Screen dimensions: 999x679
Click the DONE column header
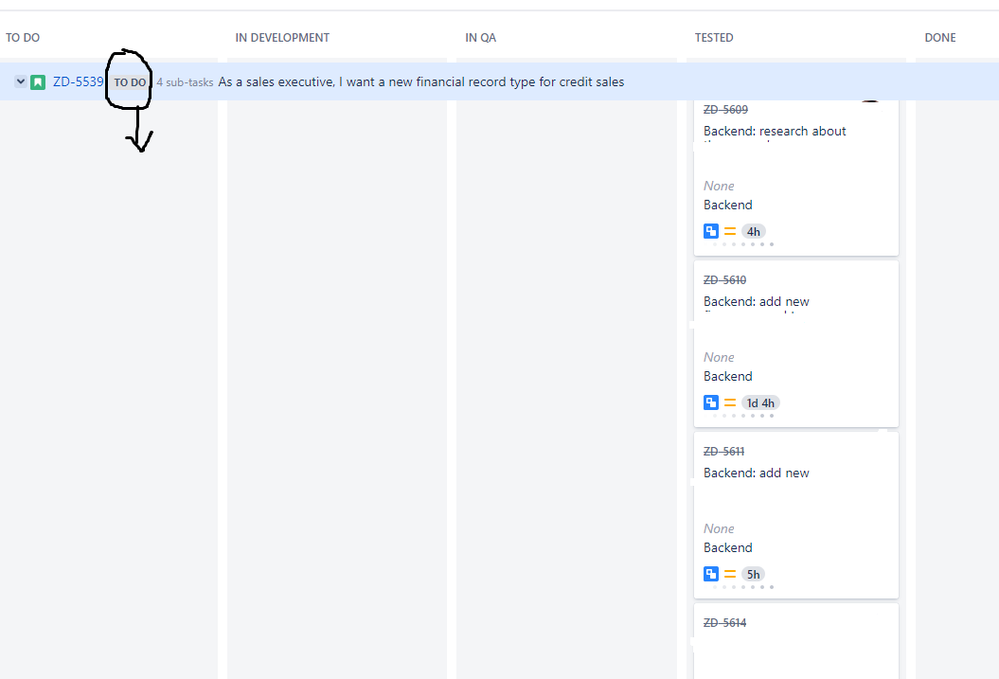pos(940,38)
